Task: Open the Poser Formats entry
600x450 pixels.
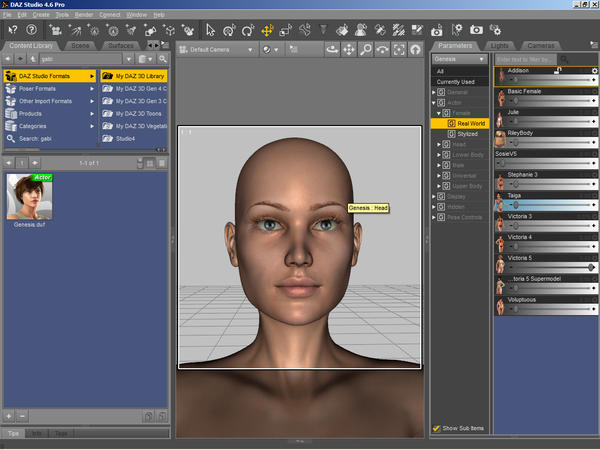Action: tap(50, 89)
